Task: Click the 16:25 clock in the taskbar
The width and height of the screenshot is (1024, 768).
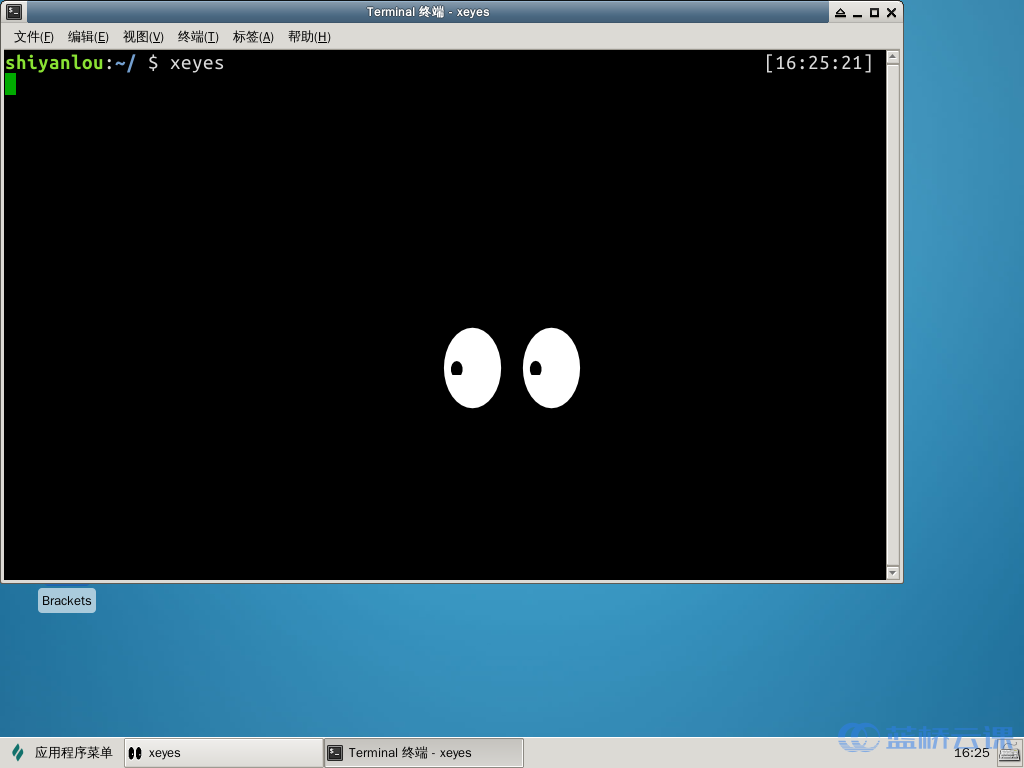Action: [x=972, y=752]
